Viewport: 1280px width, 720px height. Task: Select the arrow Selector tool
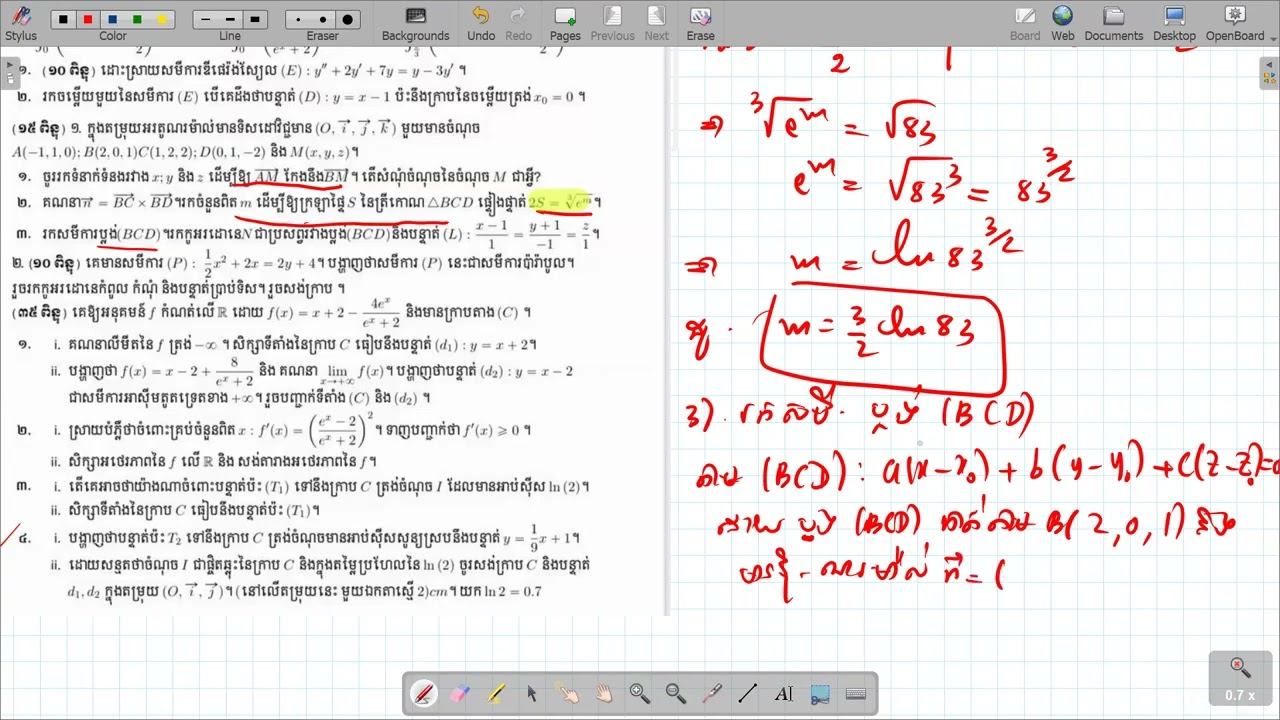point(532,693)
